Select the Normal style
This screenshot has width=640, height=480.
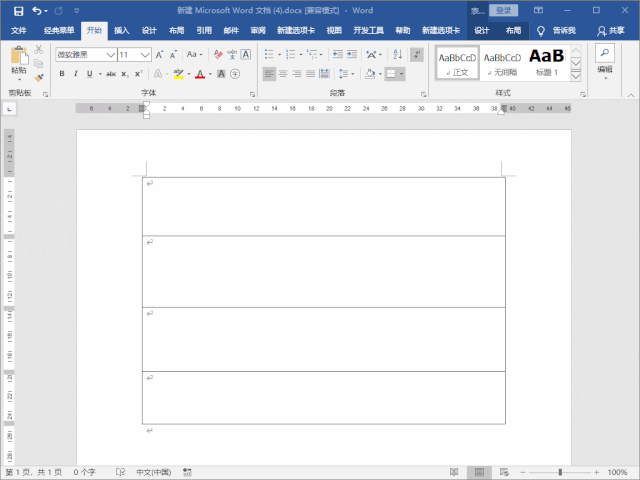point(457,63)
